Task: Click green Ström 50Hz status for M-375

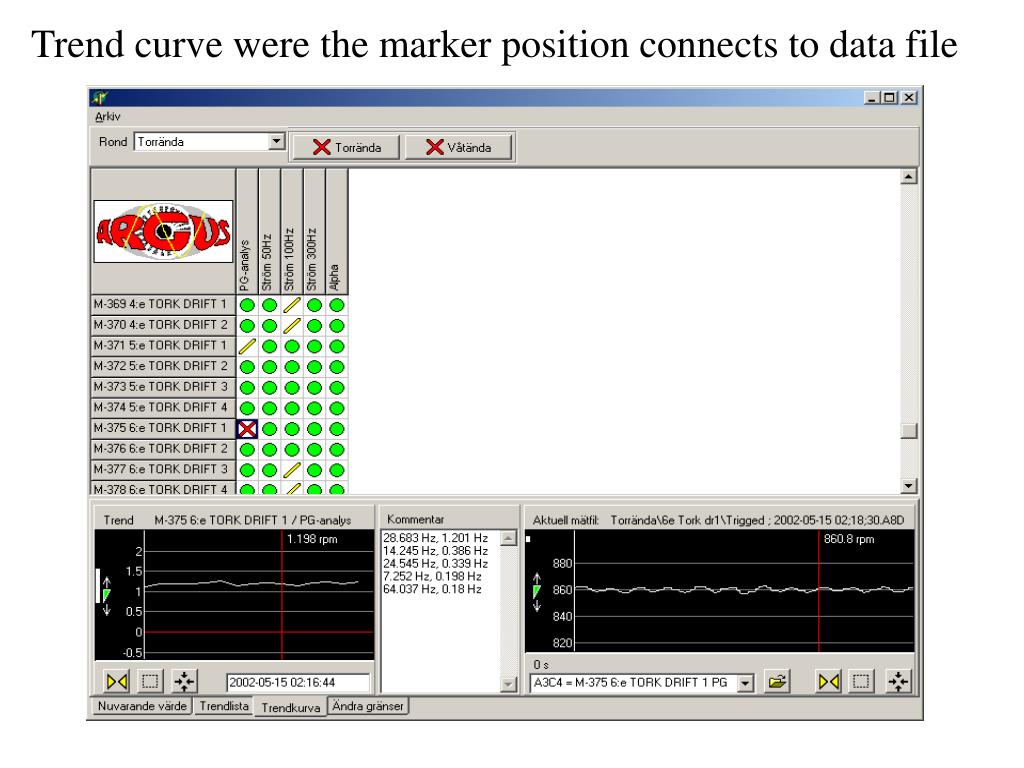Action: click(x=269, y=429)
